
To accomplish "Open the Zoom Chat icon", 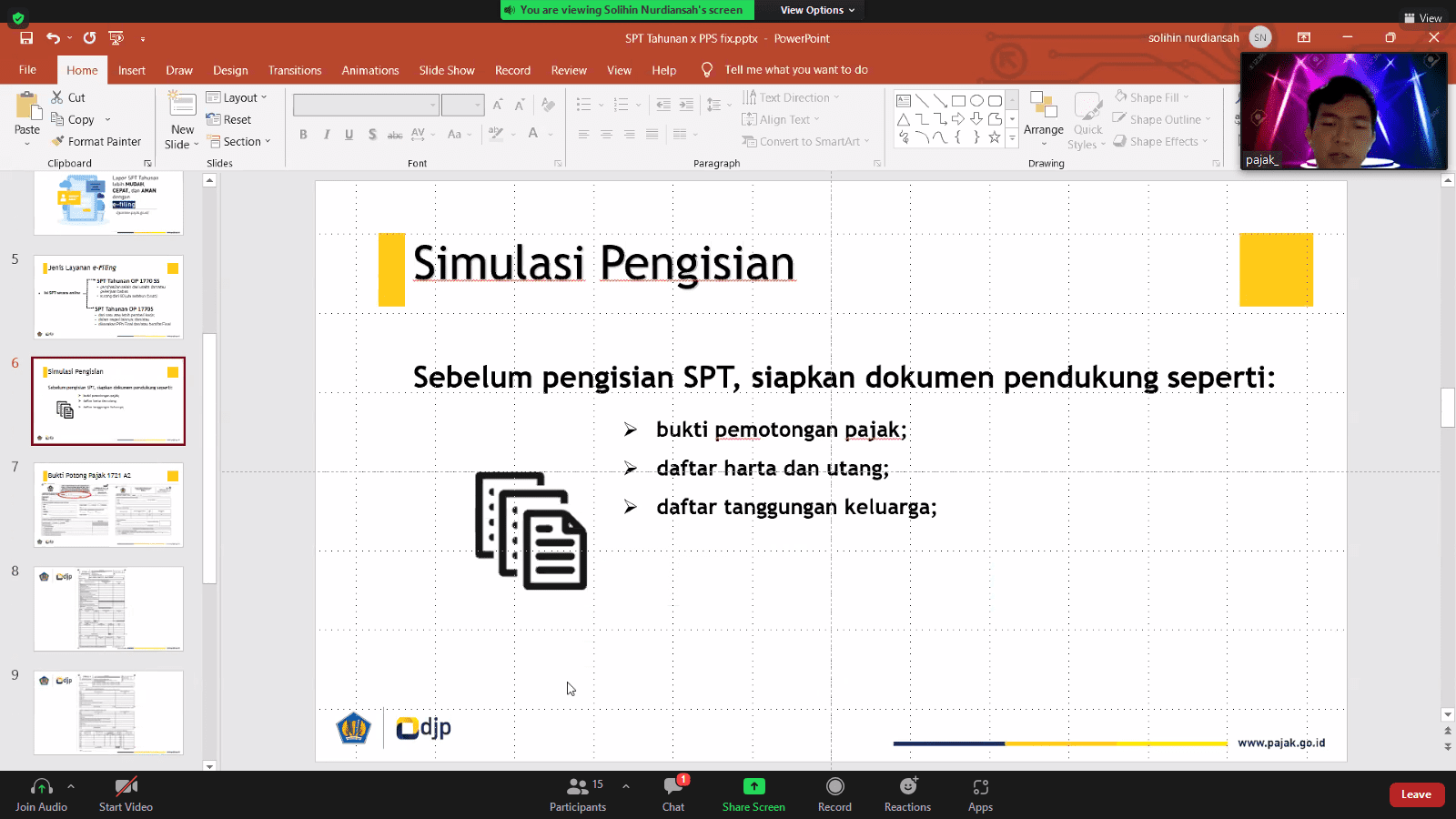I will tap(673, 794).
